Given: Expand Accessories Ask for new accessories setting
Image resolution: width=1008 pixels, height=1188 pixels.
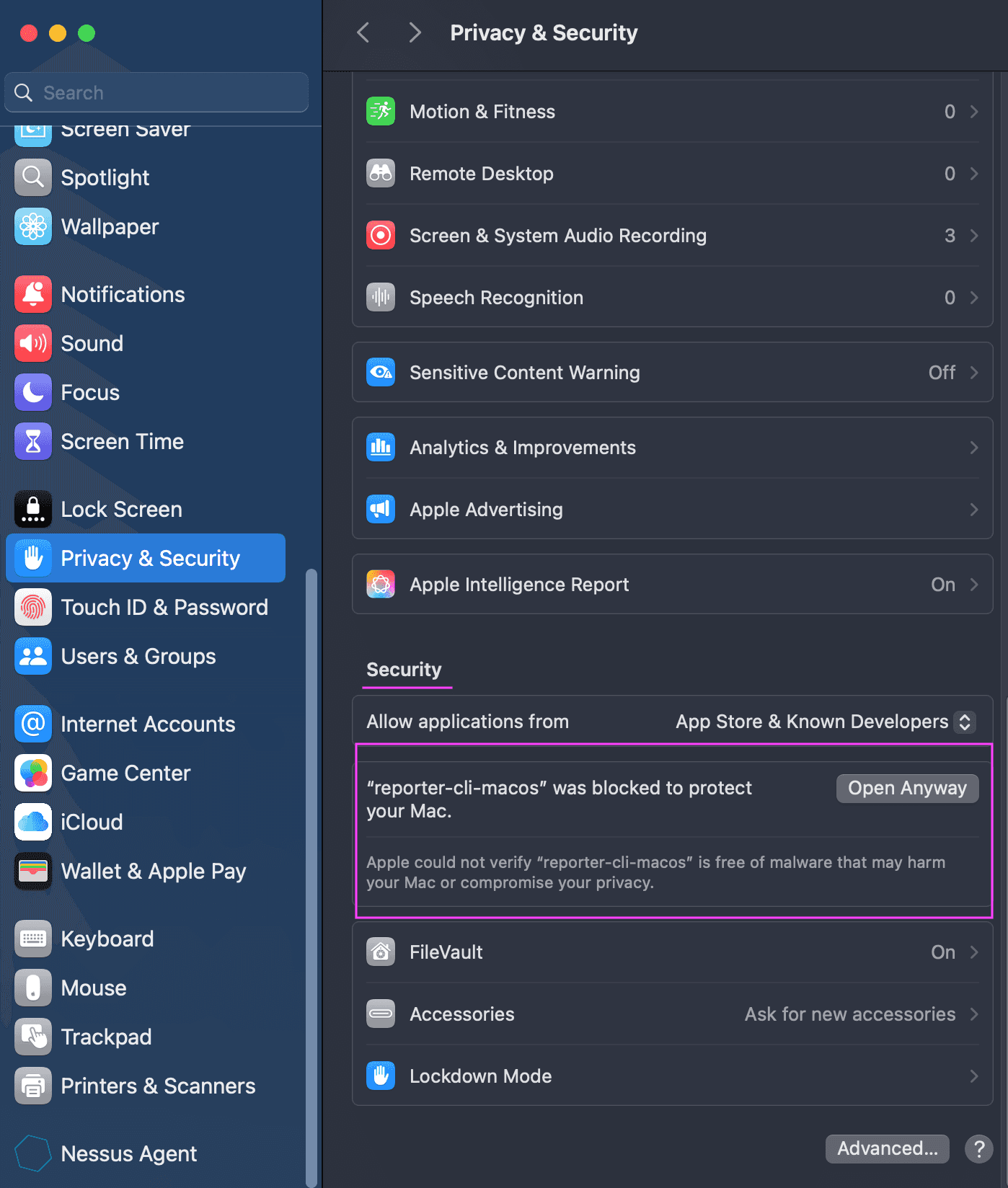Looking at the screenshot, I should click(973, 1014).
